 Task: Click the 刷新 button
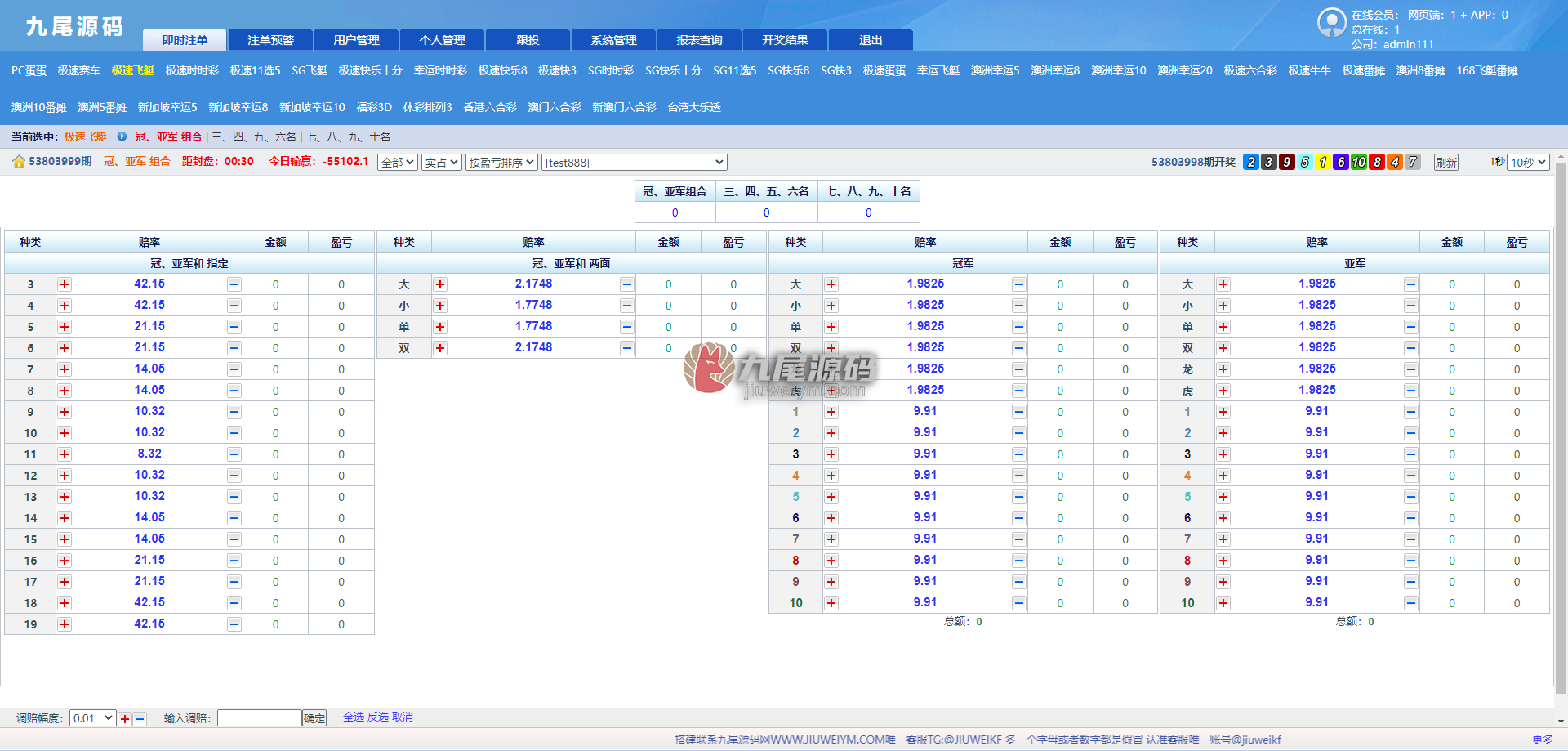1445,163
